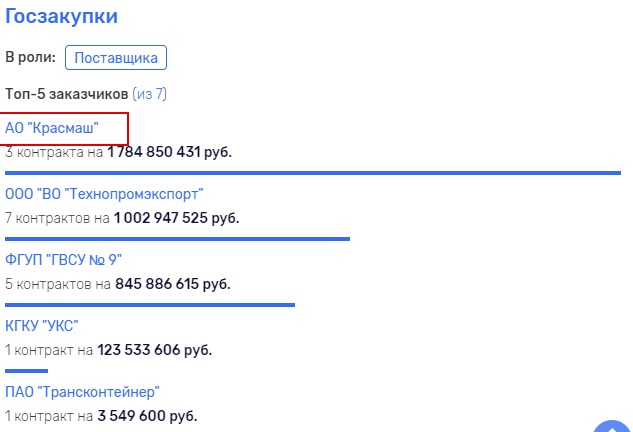Screen dimensions: 633x432
Task: Click the 'В роли:' label
Action: click(31, 57)
